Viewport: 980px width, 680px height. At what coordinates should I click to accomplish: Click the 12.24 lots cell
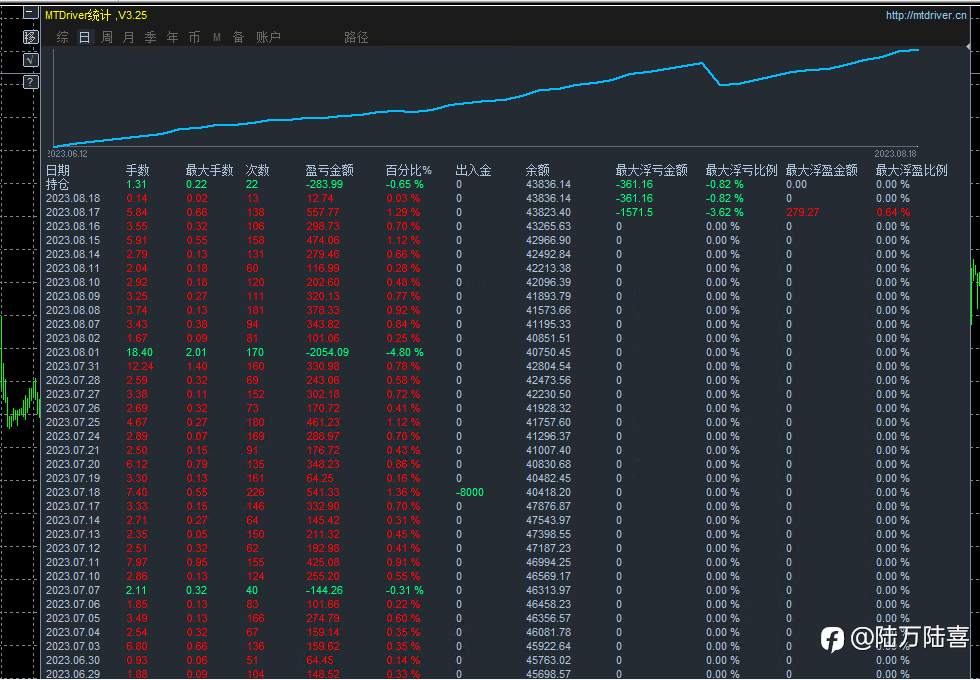point(139,366)
